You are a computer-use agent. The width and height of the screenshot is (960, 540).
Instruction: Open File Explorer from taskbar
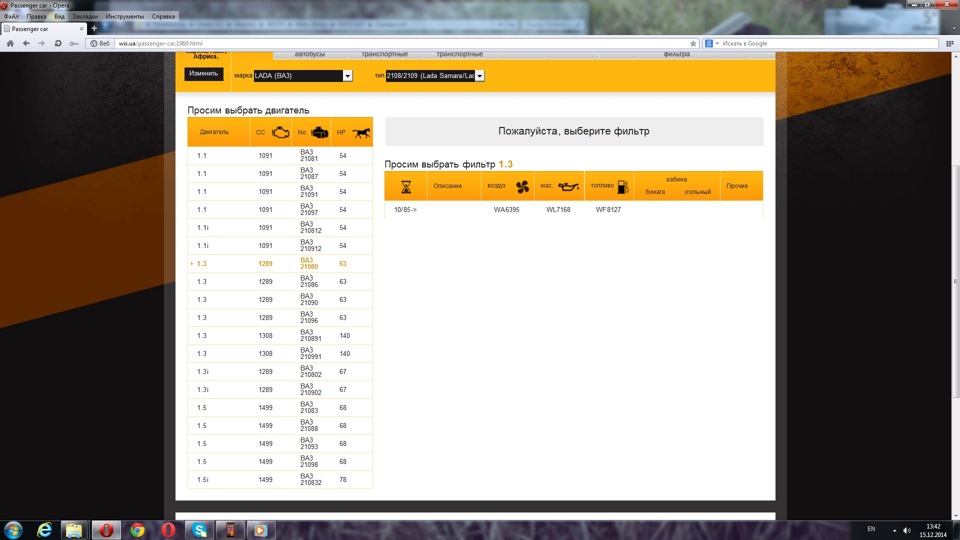click(x=74, y=530)
